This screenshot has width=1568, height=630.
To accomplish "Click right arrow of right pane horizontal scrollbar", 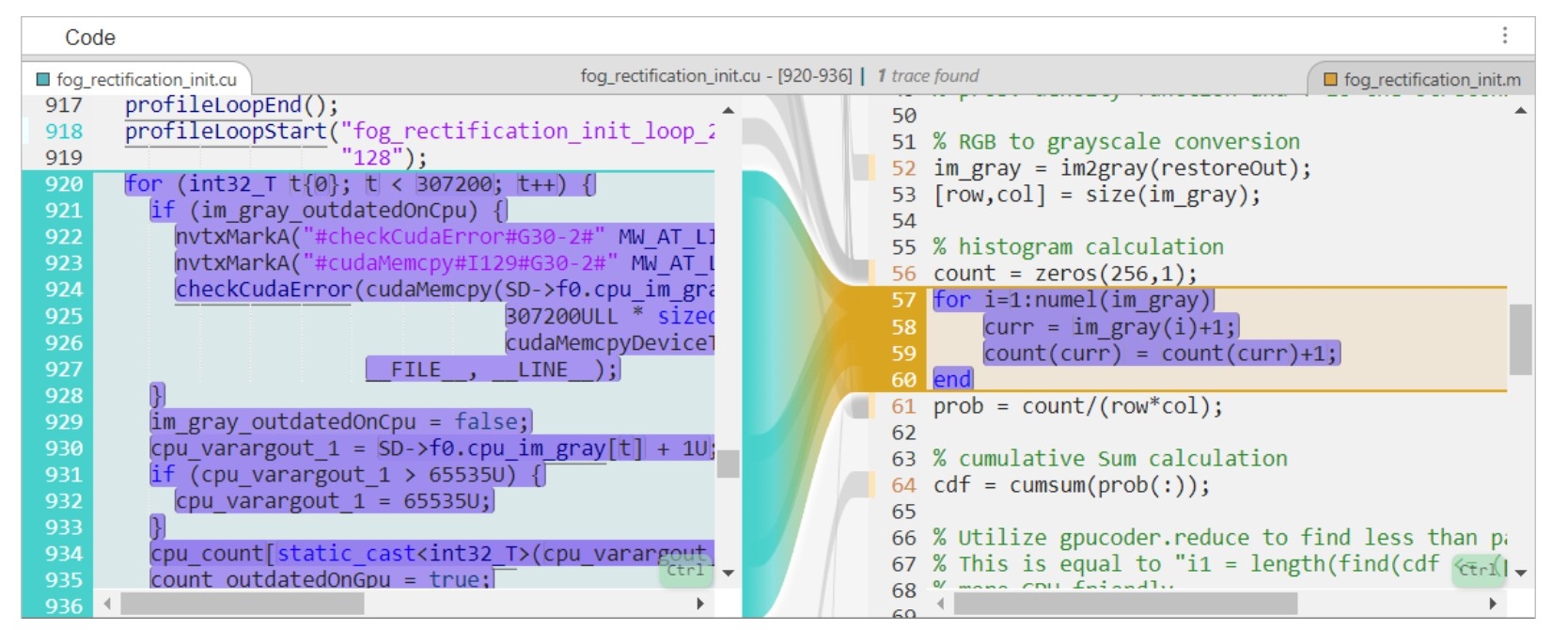I will tap(1493, 604).
